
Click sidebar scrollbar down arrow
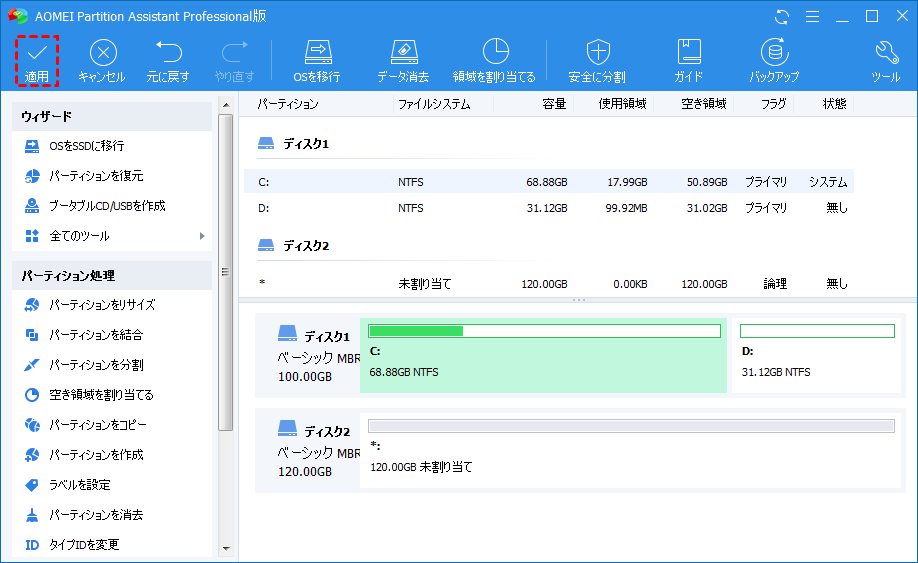coord(226,549)
